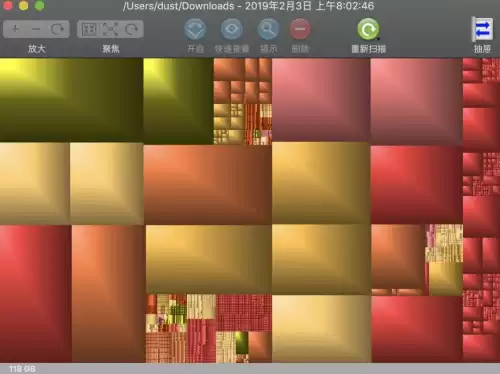The width and height of the screenshot is (500, 374).
Task: Select the largest olive-yellow block in treemap's top-left corner
Action: [x=71, y=100]
